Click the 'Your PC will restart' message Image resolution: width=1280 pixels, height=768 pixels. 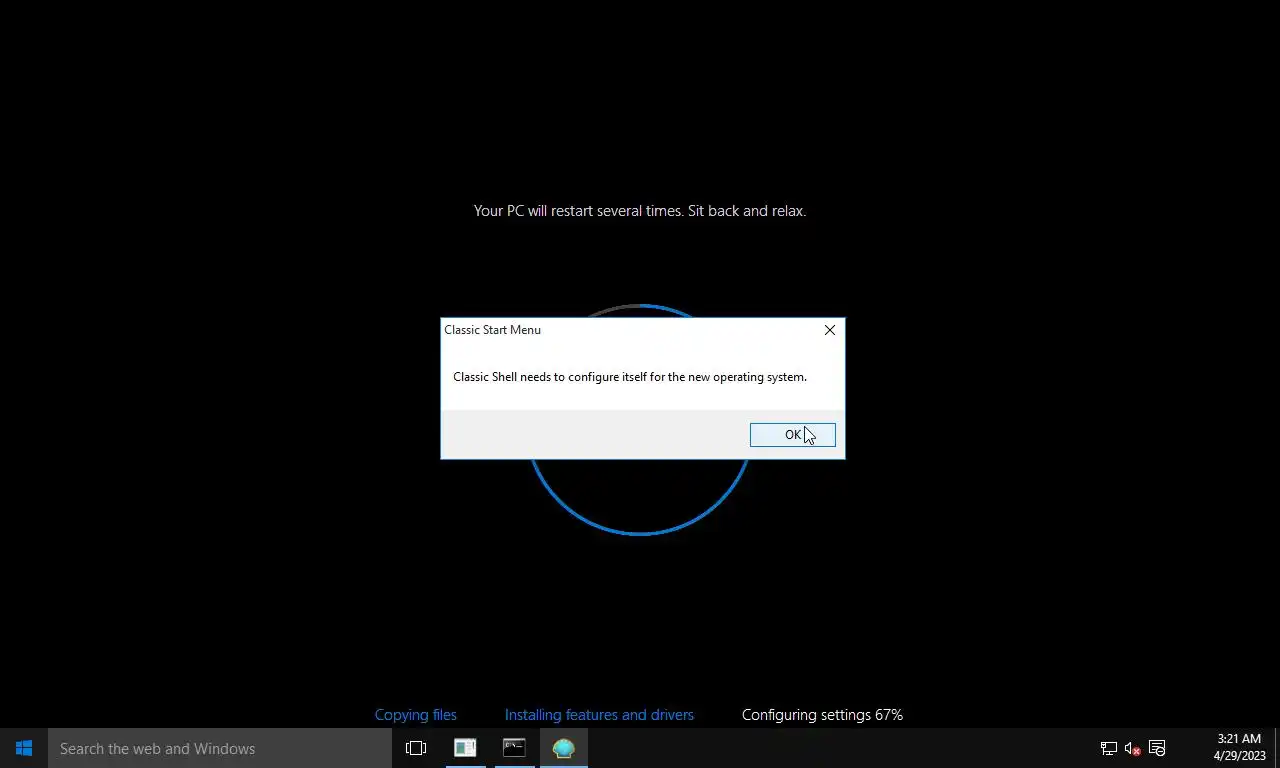pos(640,211)
